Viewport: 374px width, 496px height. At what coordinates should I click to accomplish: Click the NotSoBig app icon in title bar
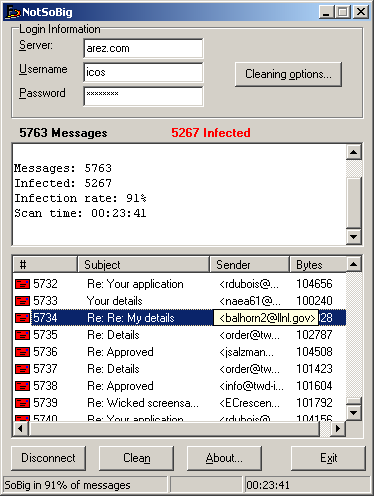(x=13, y=12)
